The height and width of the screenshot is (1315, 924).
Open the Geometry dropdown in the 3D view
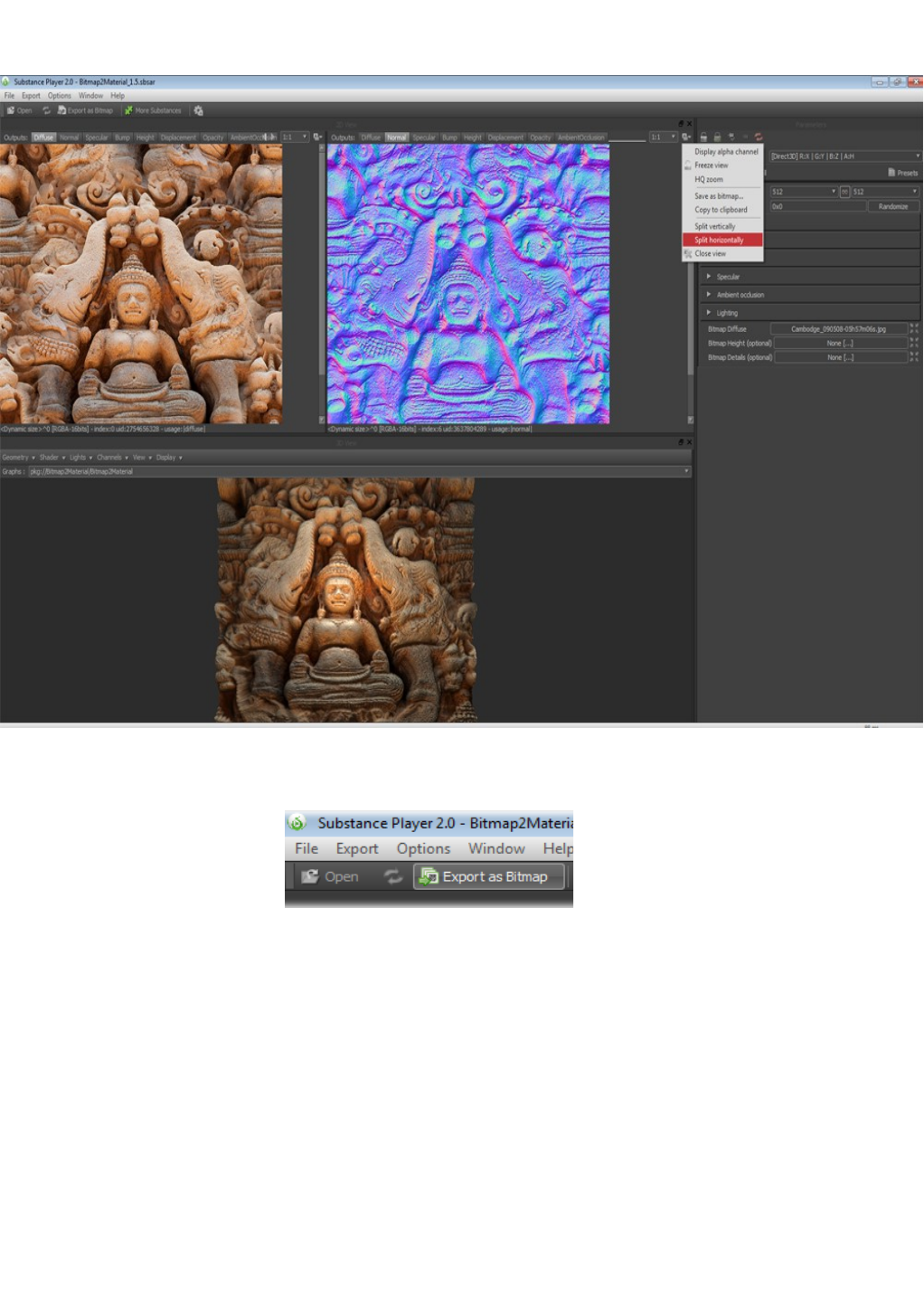[x=18, y=458]
